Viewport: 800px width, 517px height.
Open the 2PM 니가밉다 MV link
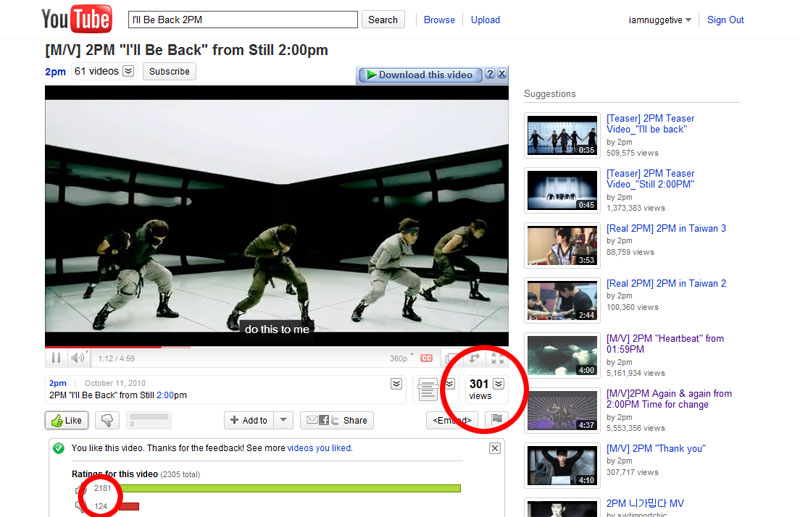click(x=645, y=504)
